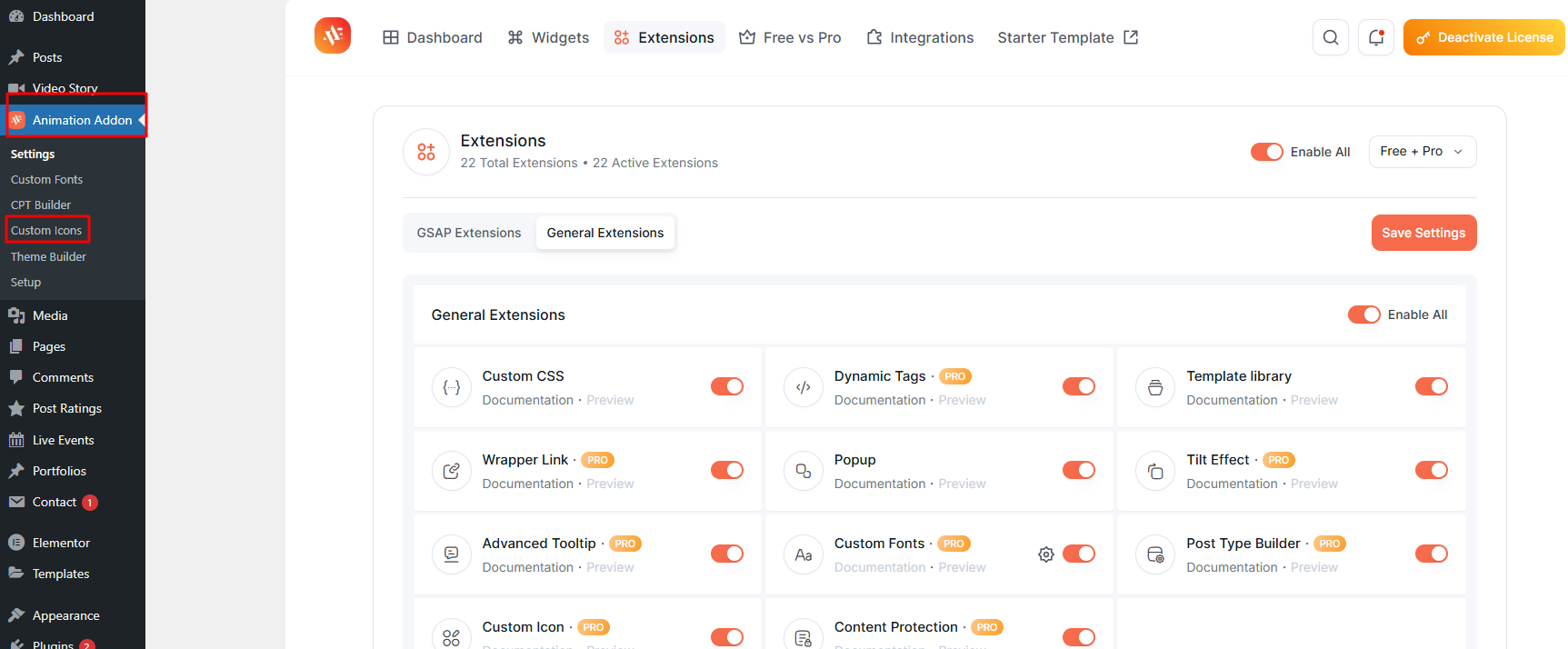Open the notifications bell icon
The height and width of the screenshot is (649, 1568).
[x=1376, y=37]
